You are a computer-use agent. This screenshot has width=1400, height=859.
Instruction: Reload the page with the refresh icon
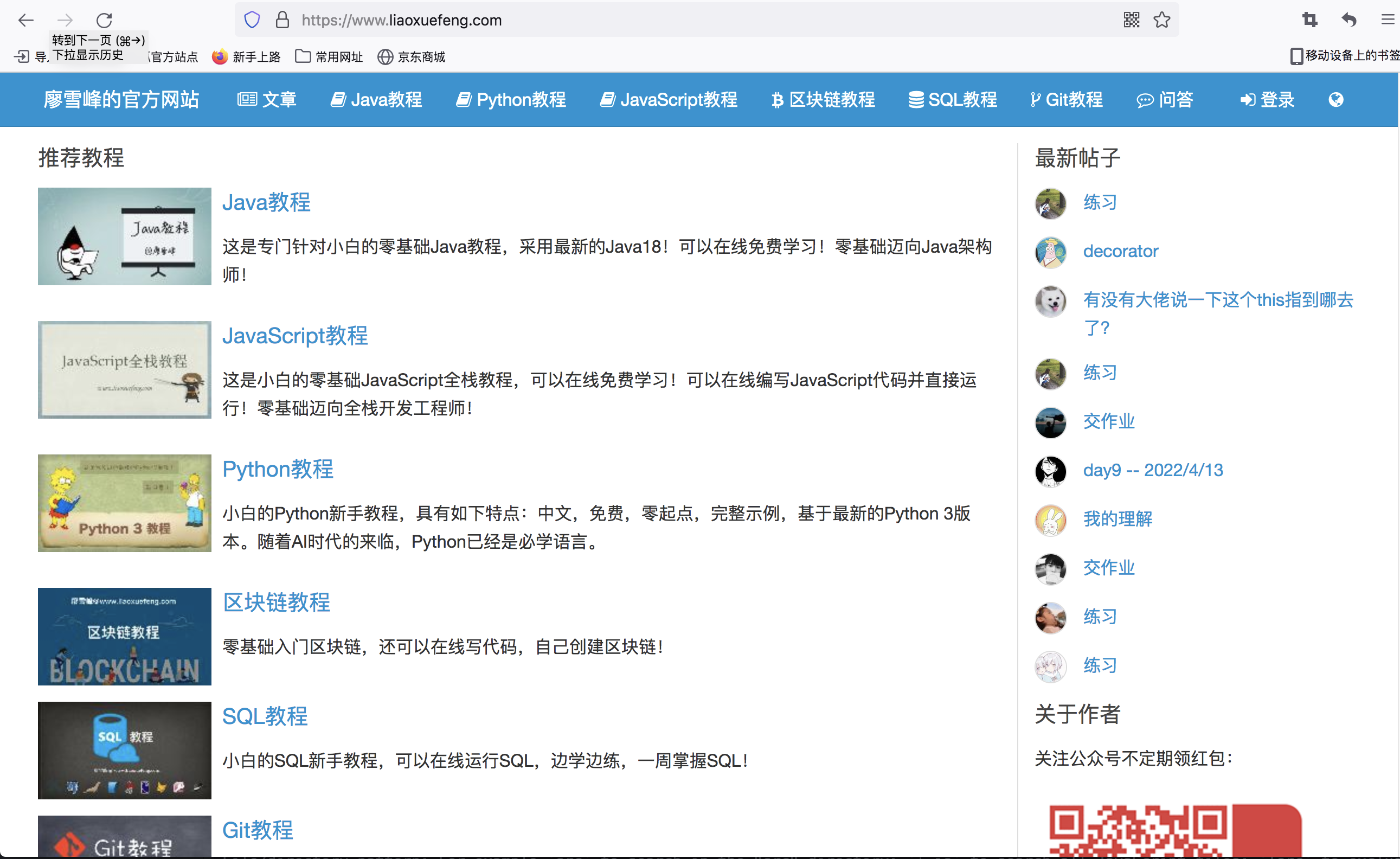[104, 21]
